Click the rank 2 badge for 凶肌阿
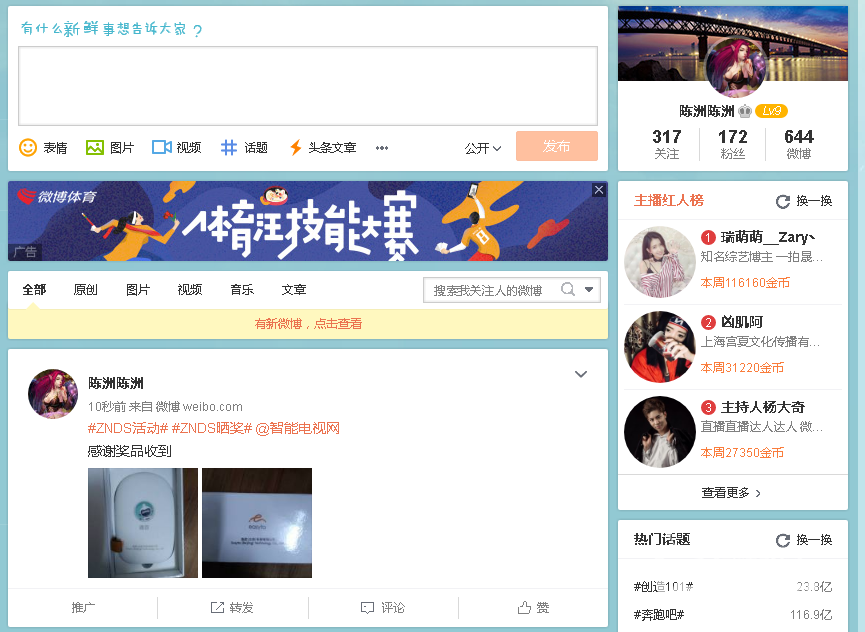 tap(708, 322)
